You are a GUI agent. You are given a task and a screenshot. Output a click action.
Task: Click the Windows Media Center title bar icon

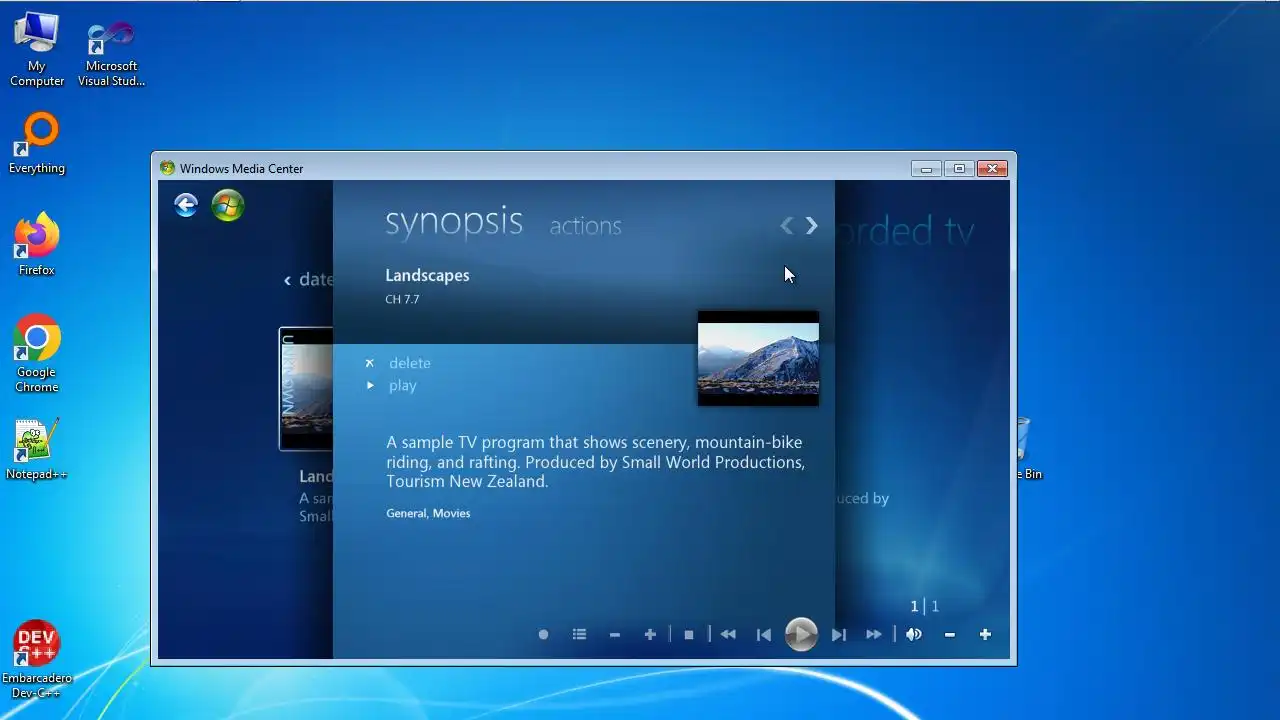167,168
